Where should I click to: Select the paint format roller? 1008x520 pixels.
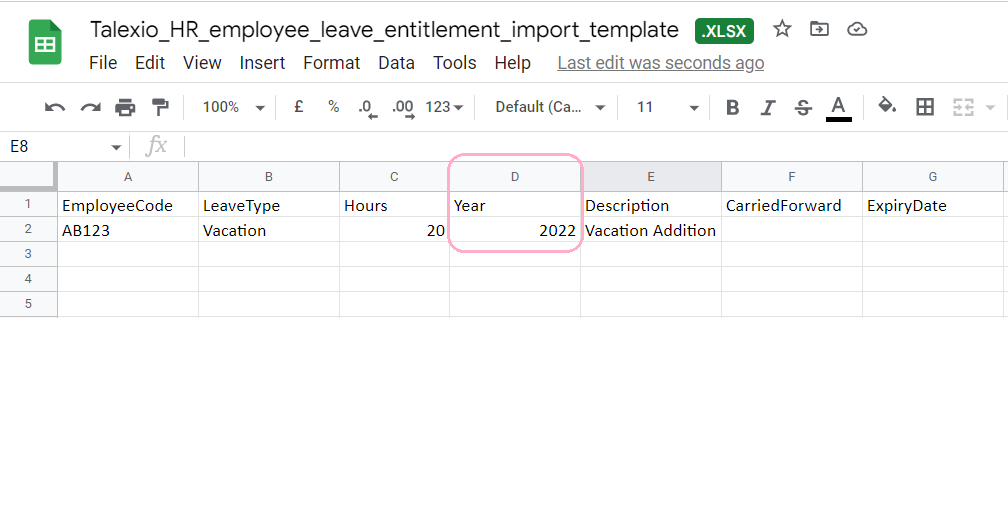click(x=159, y=107)
